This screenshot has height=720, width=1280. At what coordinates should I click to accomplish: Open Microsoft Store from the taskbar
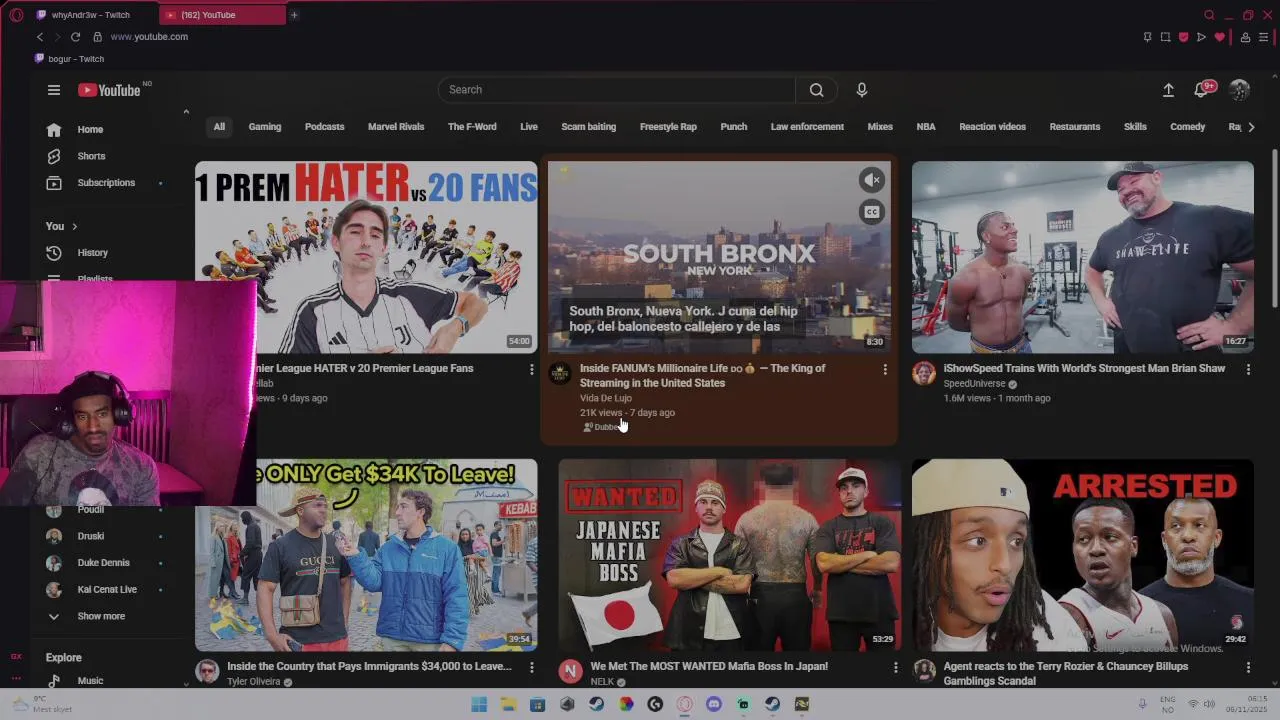pos(537,704)
